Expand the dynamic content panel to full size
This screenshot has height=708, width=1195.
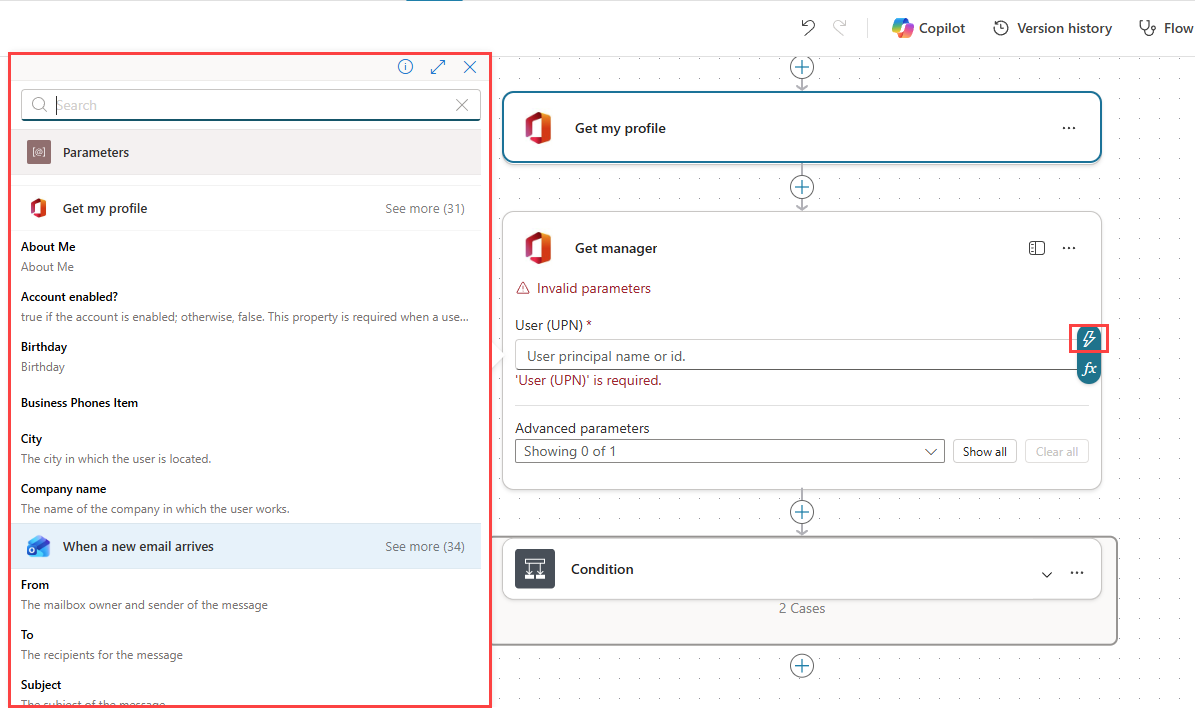(437, 67)
